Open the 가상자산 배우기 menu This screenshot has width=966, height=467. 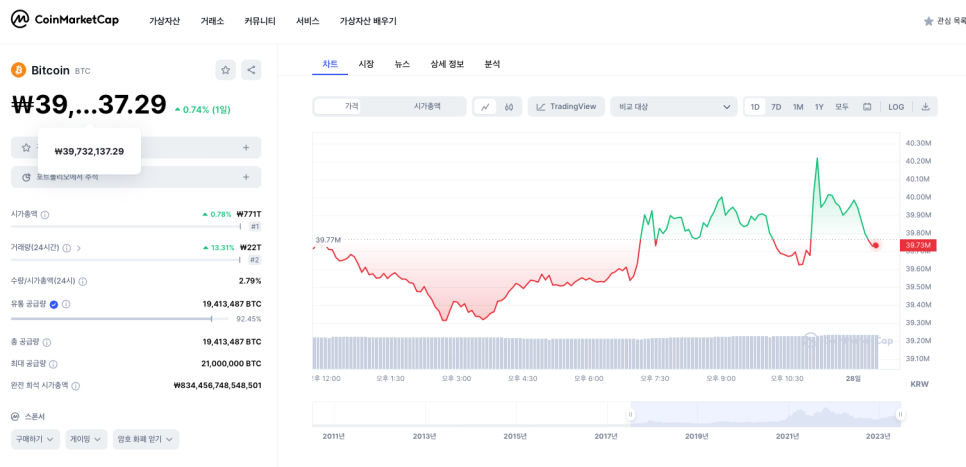coord(368,21)
